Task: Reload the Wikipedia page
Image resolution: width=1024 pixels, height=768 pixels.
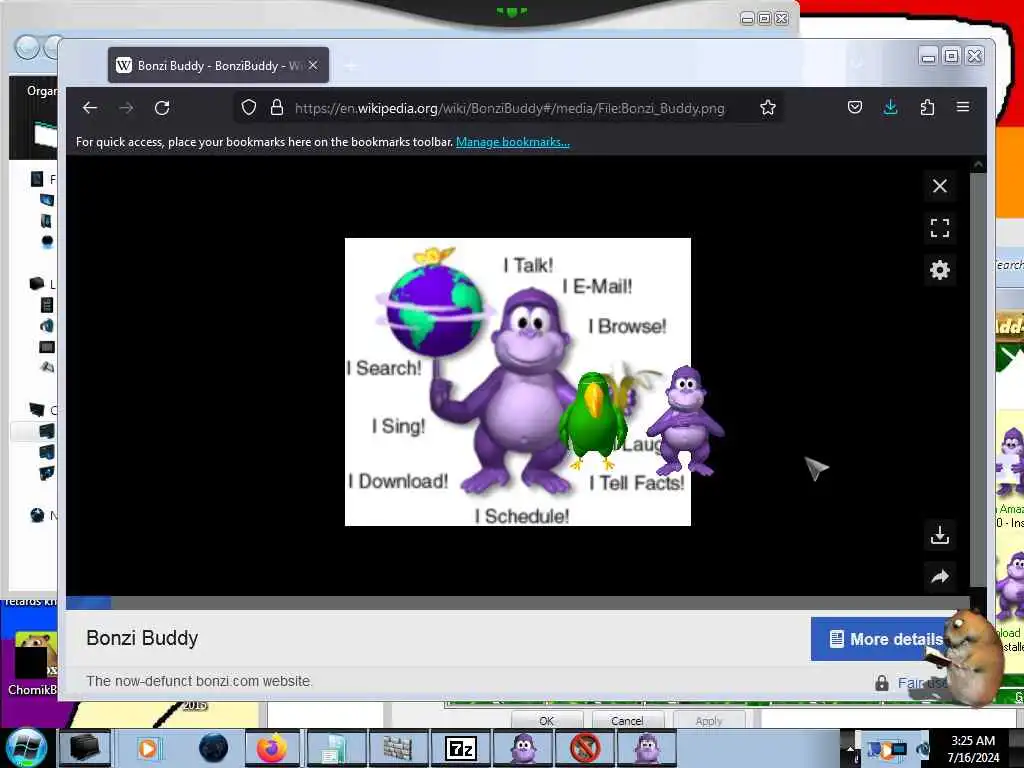Action: [x=162, y=108]
